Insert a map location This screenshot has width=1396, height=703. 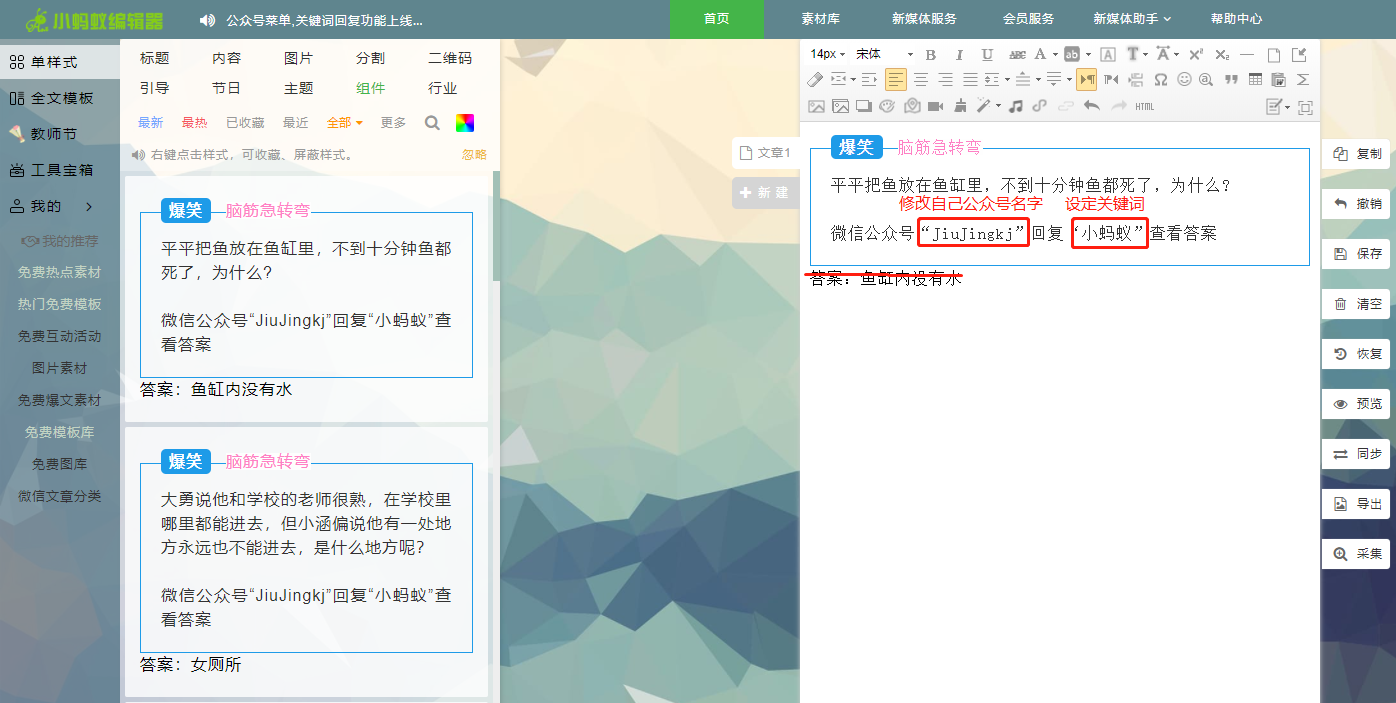(912, 107)
